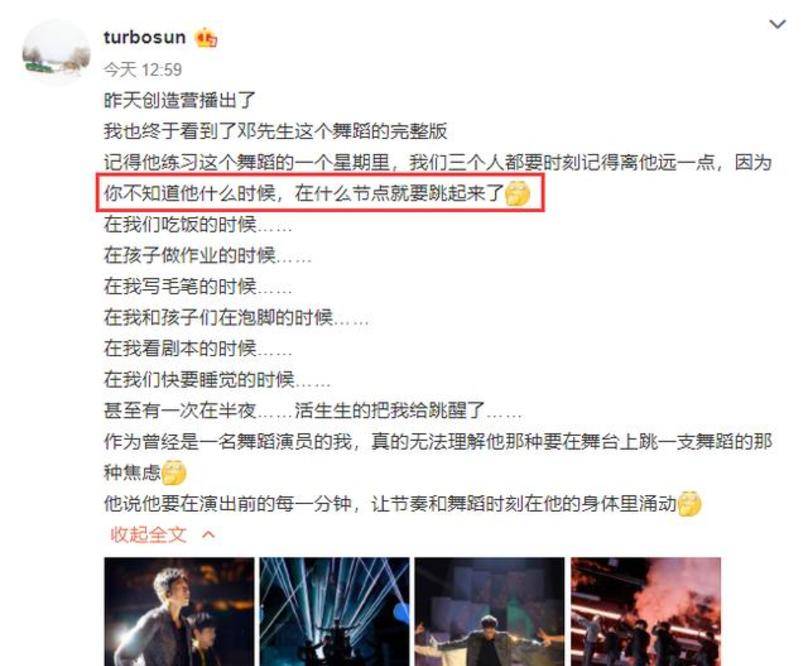Open the post options chevron menu
This screenshot has width=808, height=666.
pyautogui.click(x=777, y=24)
